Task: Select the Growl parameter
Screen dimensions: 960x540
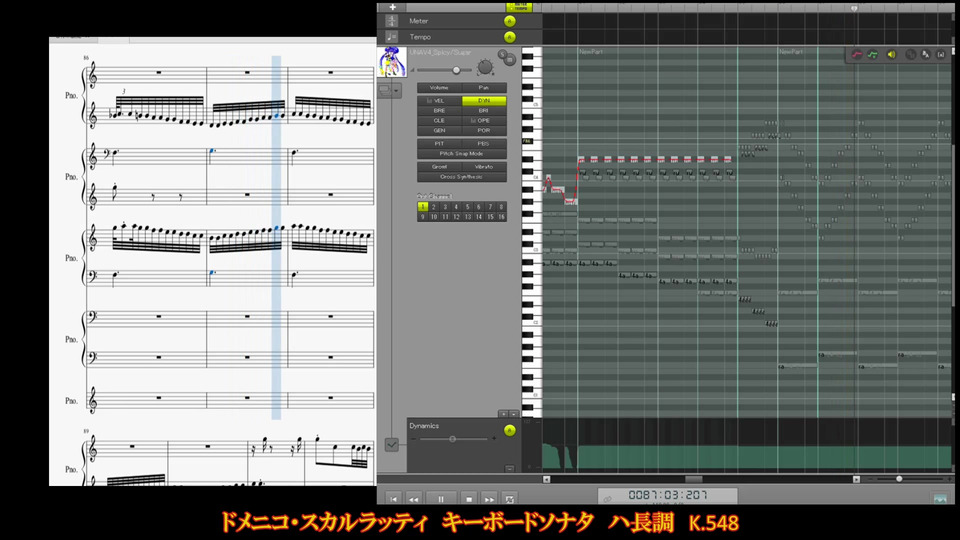Action: coord(439,167)
